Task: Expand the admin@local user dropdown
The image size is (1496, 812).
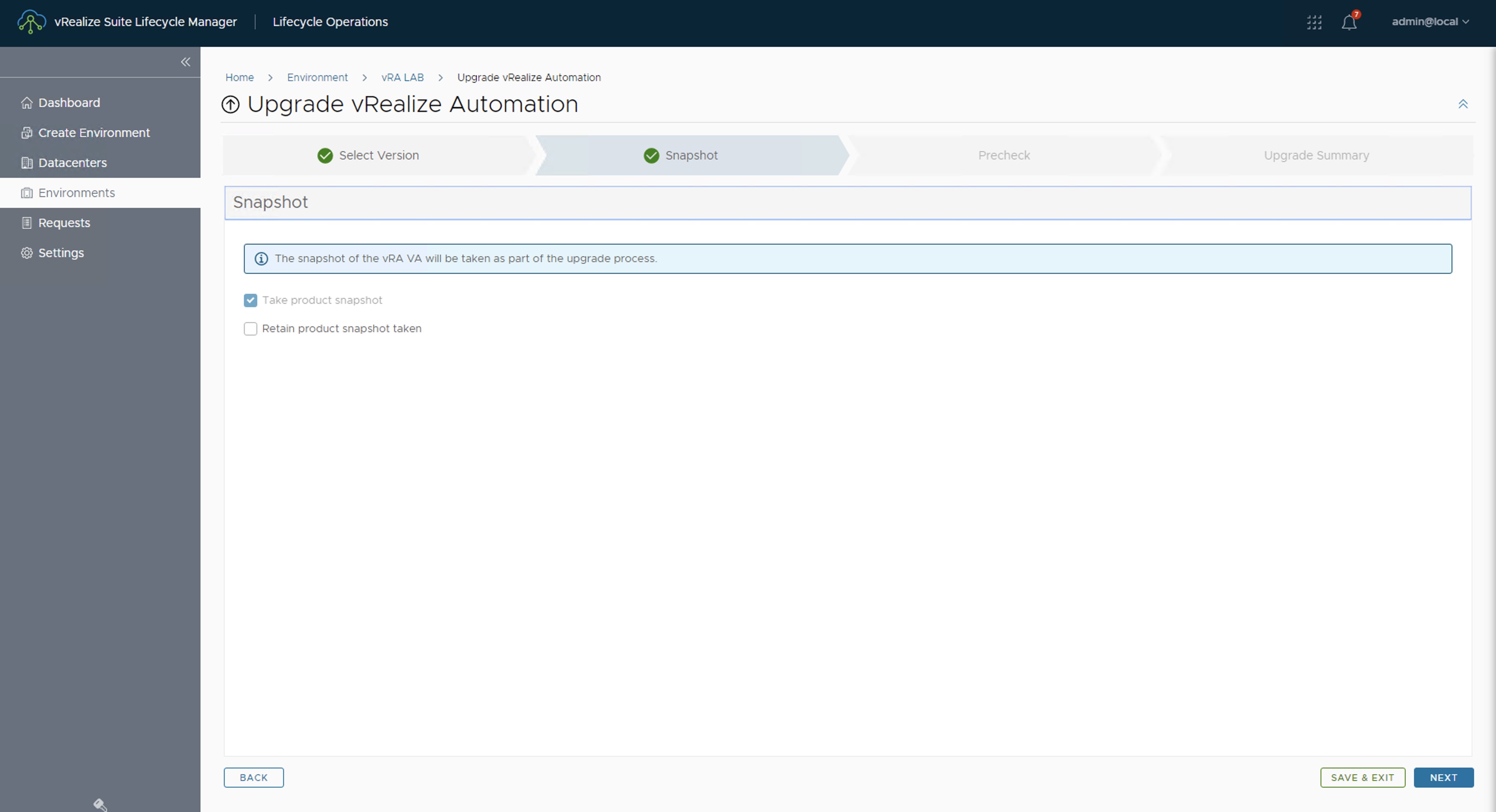Action: click(x=1430, y=21)
